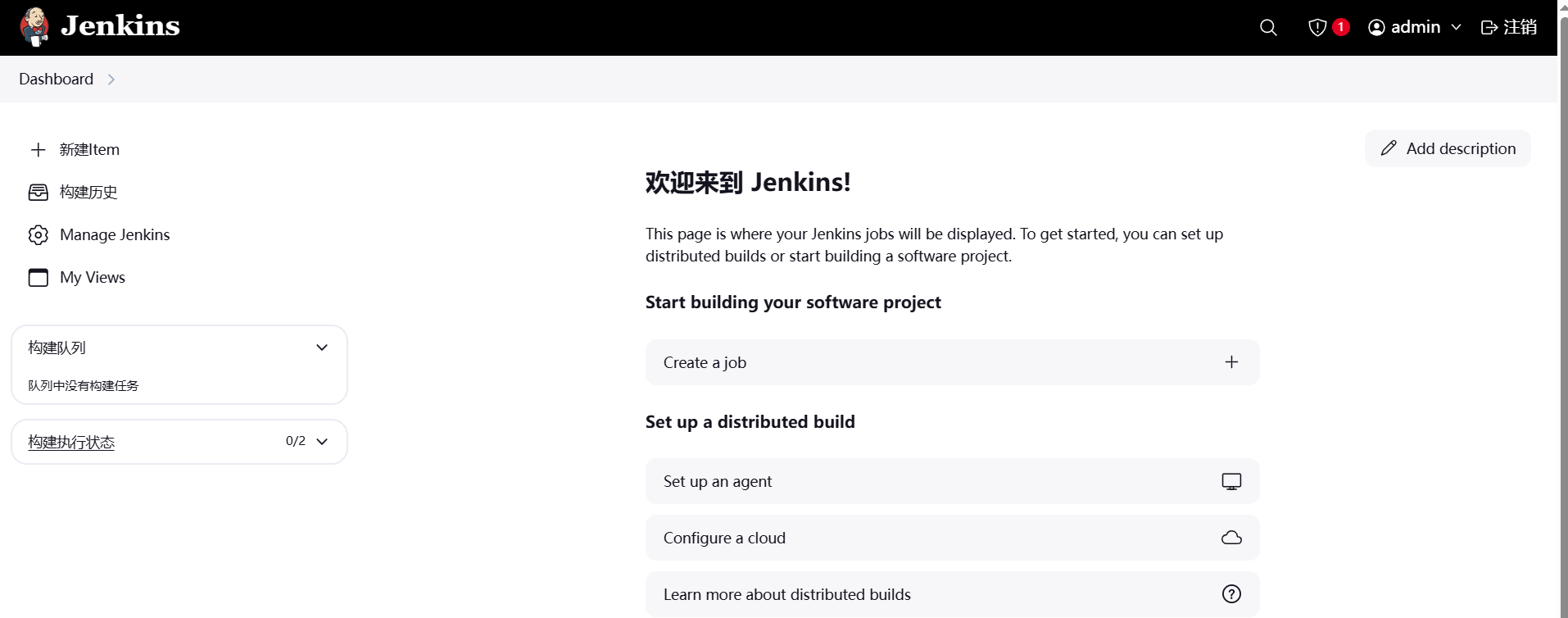
Task: Click the Jenkins title text in the header
Action: [120, 26]
